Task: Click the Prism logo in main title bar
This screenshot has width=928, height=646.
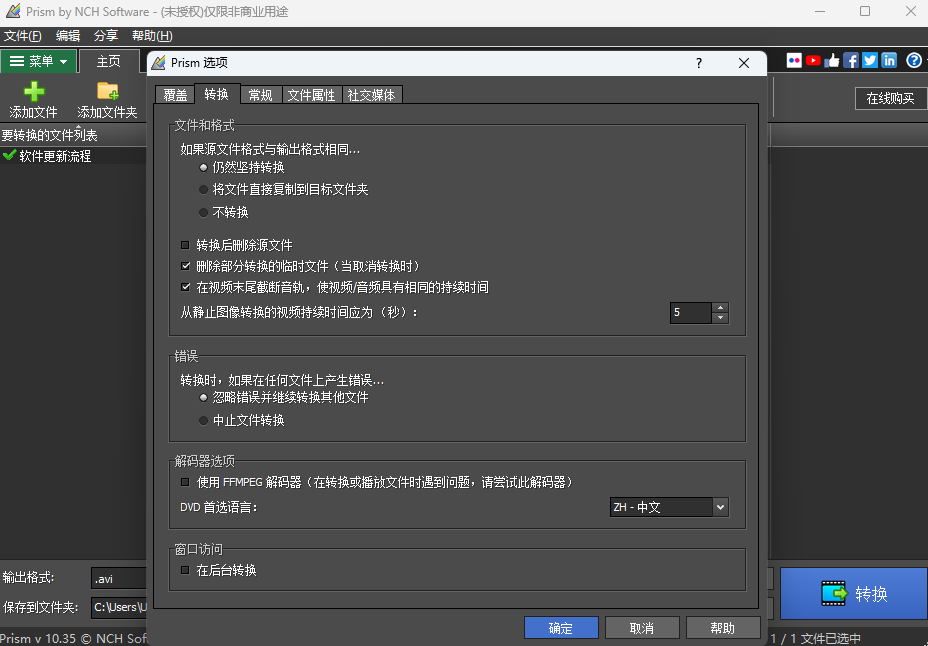Action: [12, 12]
